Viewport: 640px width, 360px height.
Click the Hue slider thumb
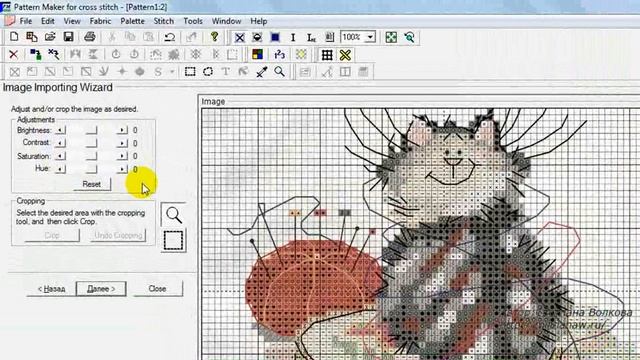point(92,169)
